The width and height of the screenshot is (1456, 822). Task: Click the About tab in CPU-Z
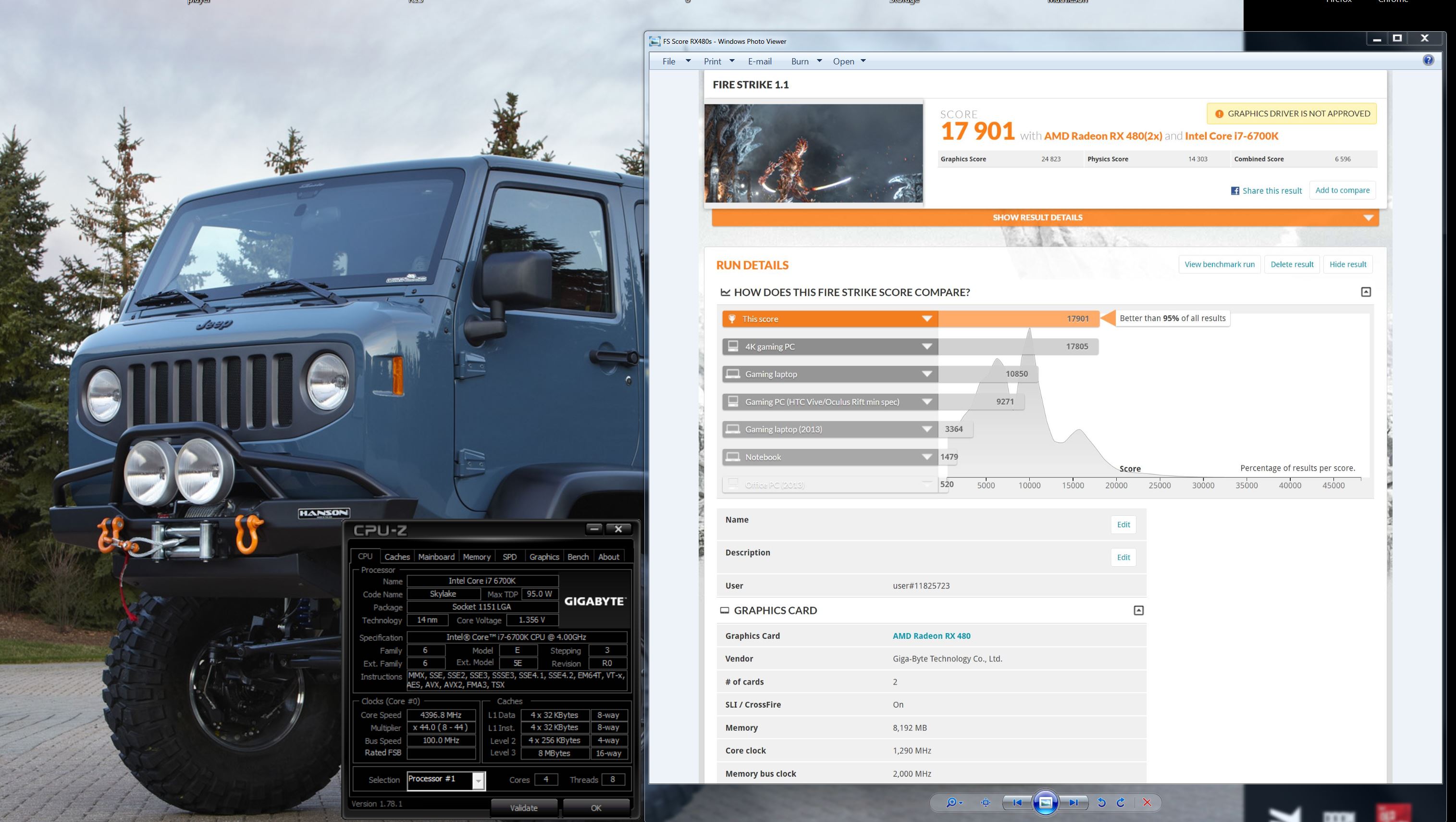(608, 557)
